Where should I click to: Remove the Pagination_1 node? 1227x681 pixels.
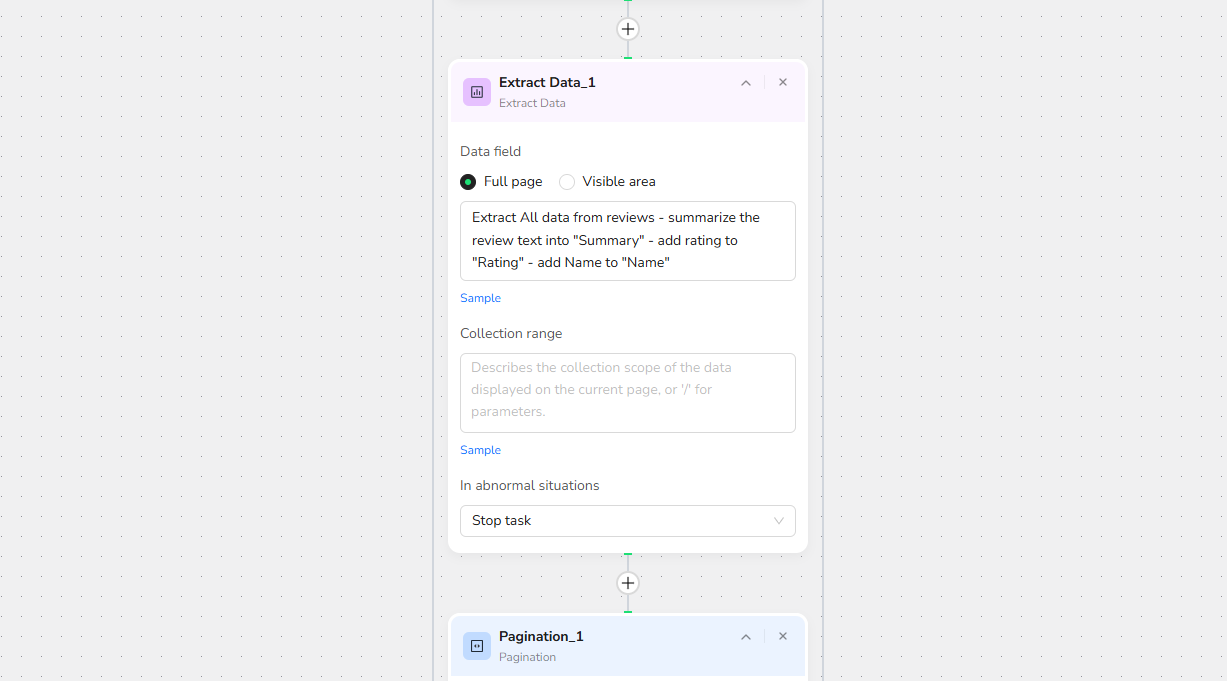pos(783,637)
